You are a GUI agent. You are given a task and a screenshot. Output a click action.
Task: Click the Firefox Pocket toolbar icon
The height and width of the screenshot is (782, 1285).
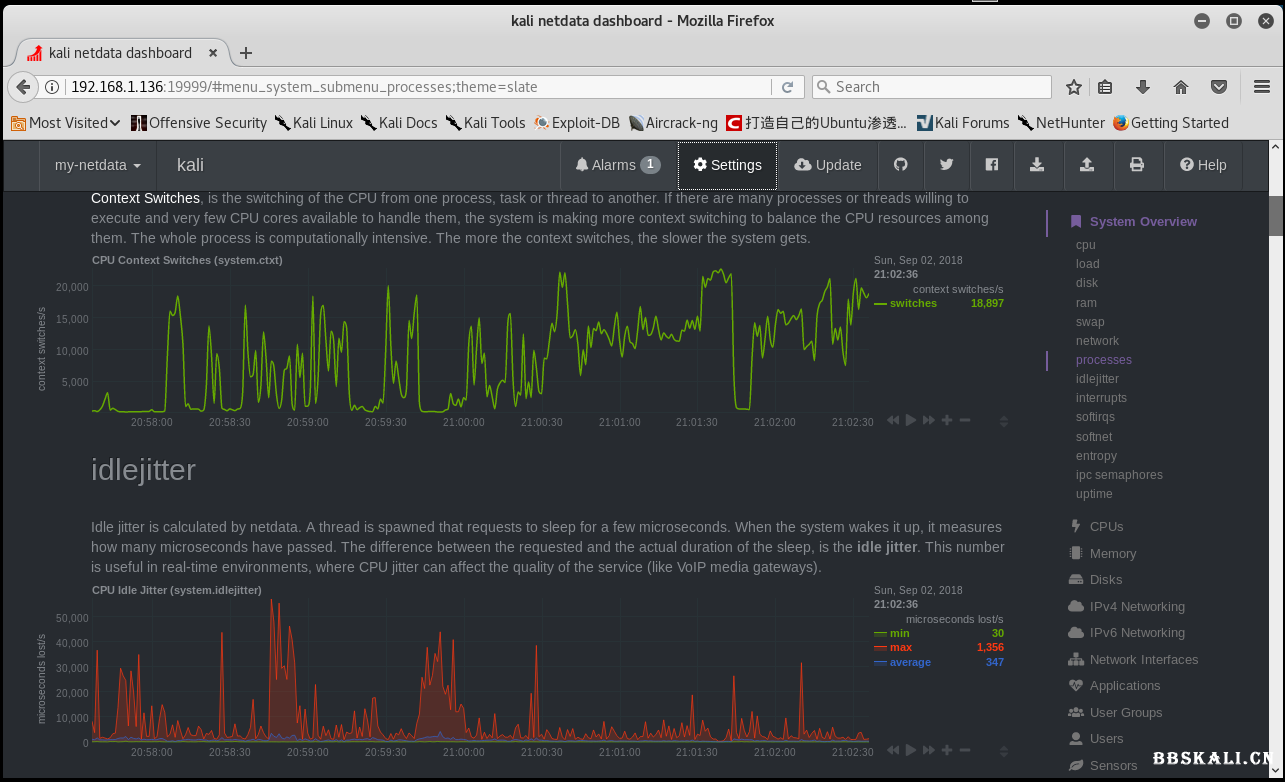pos(1219,87)
